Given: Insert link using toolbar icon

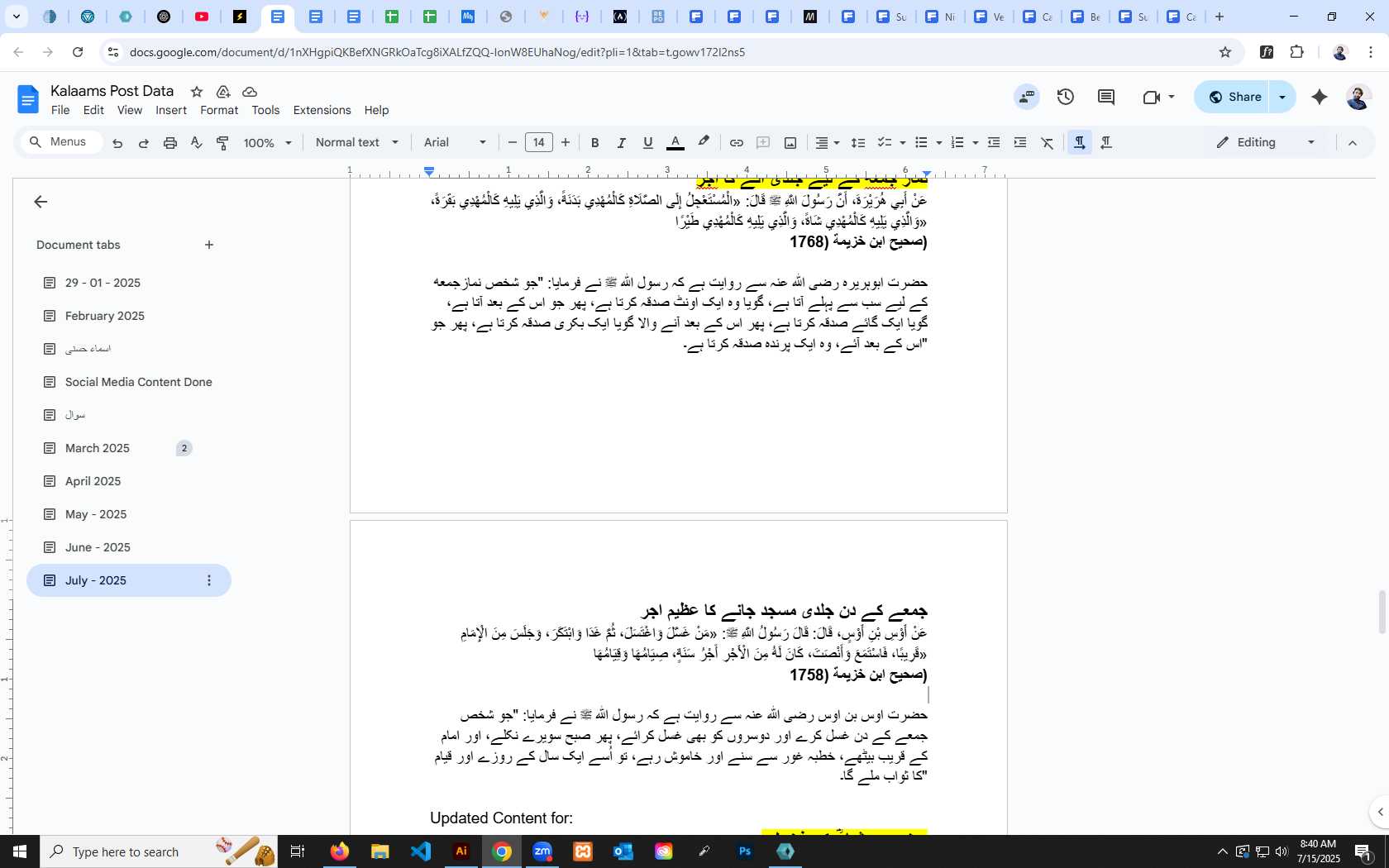Looking at the screenshot, I should point(736,143).
